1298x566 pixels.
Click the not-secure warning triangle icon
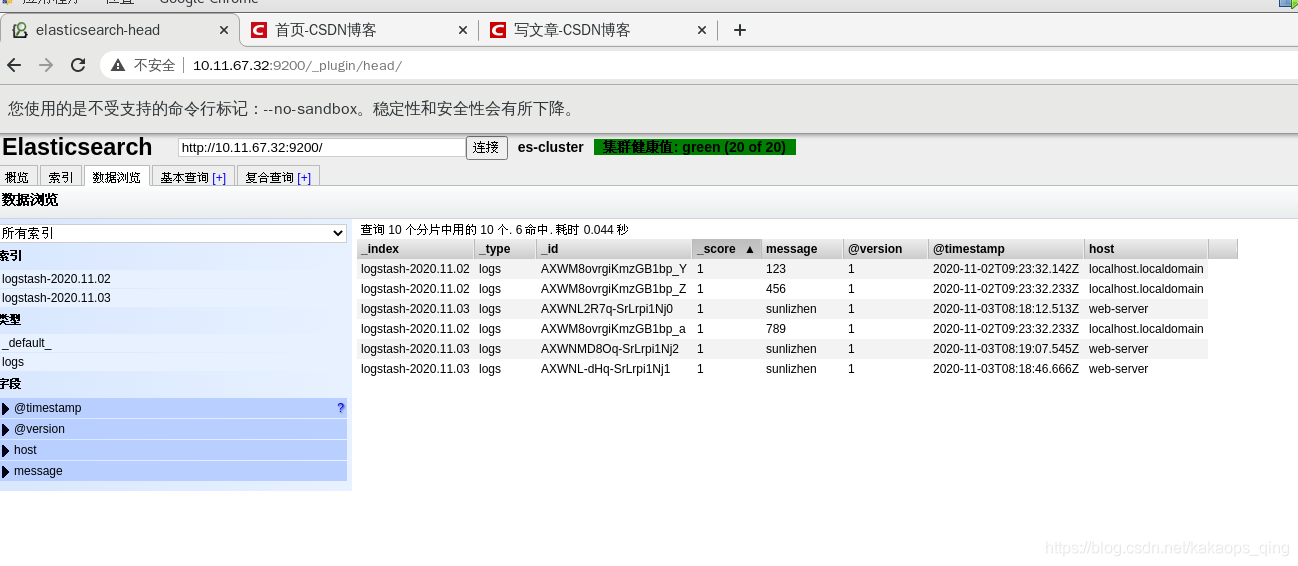click(118, 65)
